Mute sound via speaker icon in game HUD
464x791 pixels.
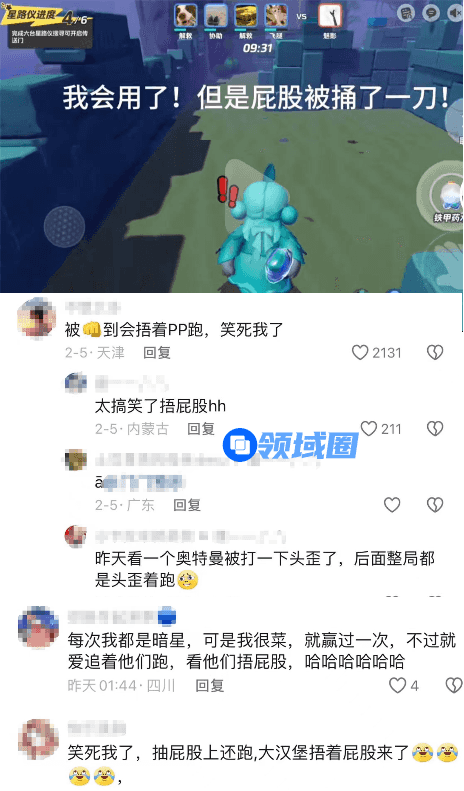point(456,13)
